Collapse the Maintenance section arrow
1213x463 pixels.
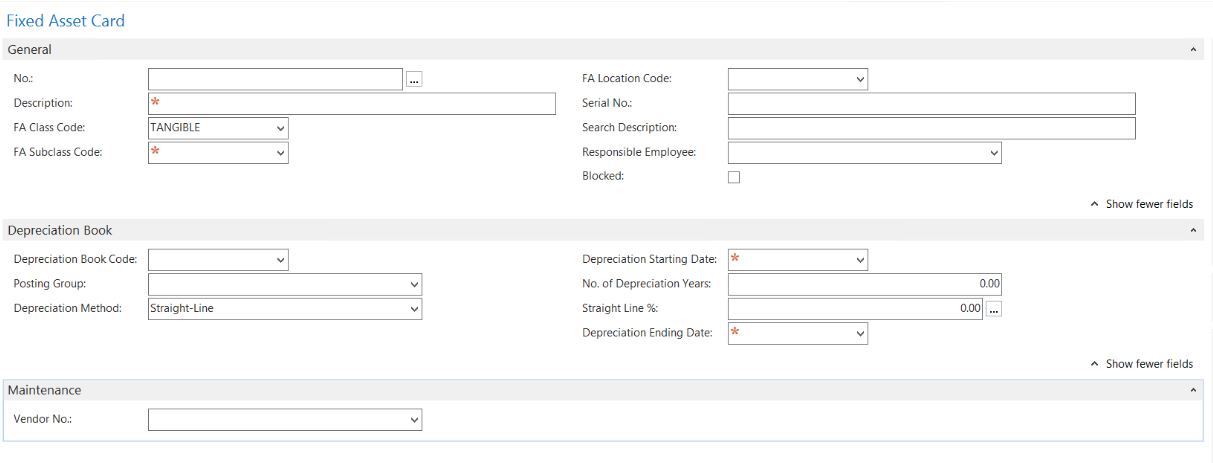1192,390
